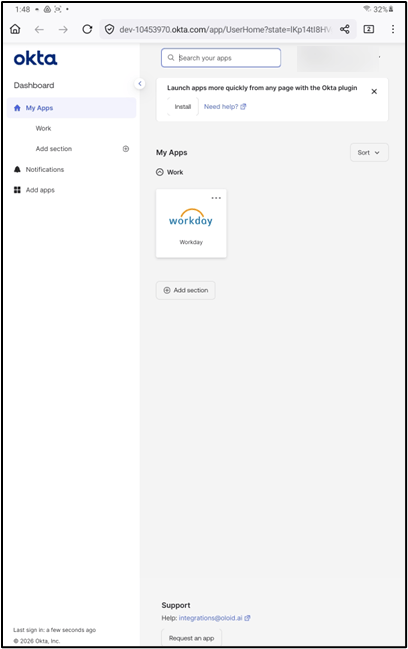408x649 pixels.
Task: Click the Notifications bell icon
Action: click(x=17, y=169)
